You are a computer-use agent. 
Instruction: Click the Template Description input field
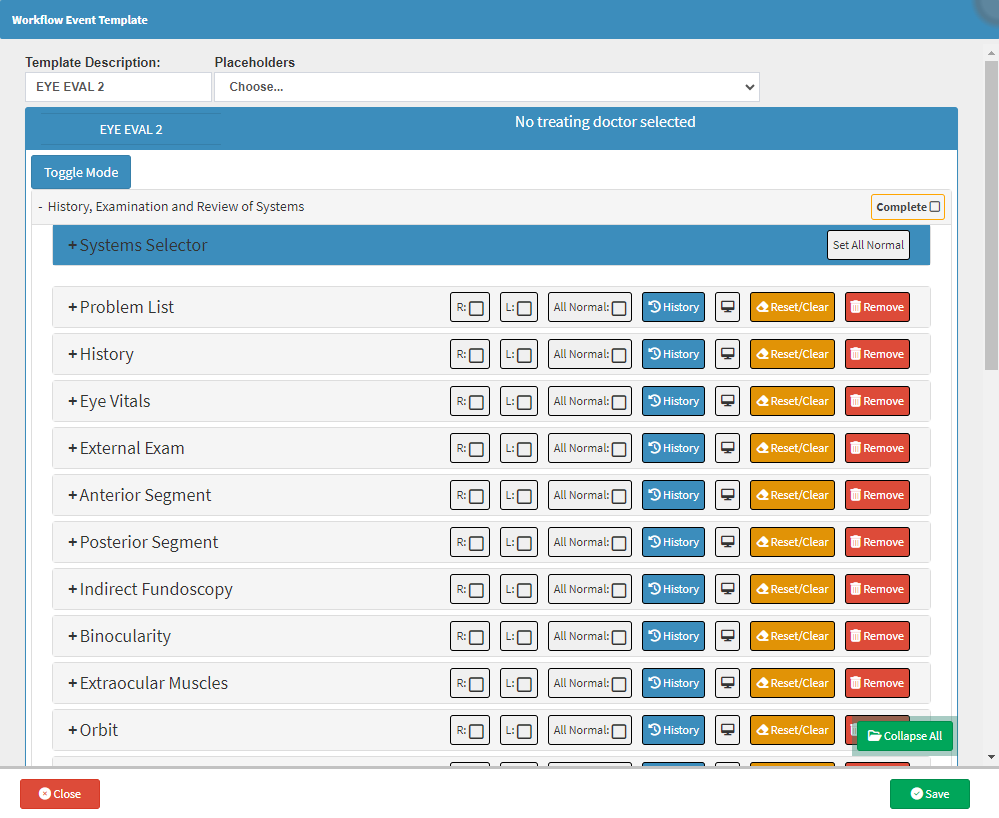coord(118,87)
